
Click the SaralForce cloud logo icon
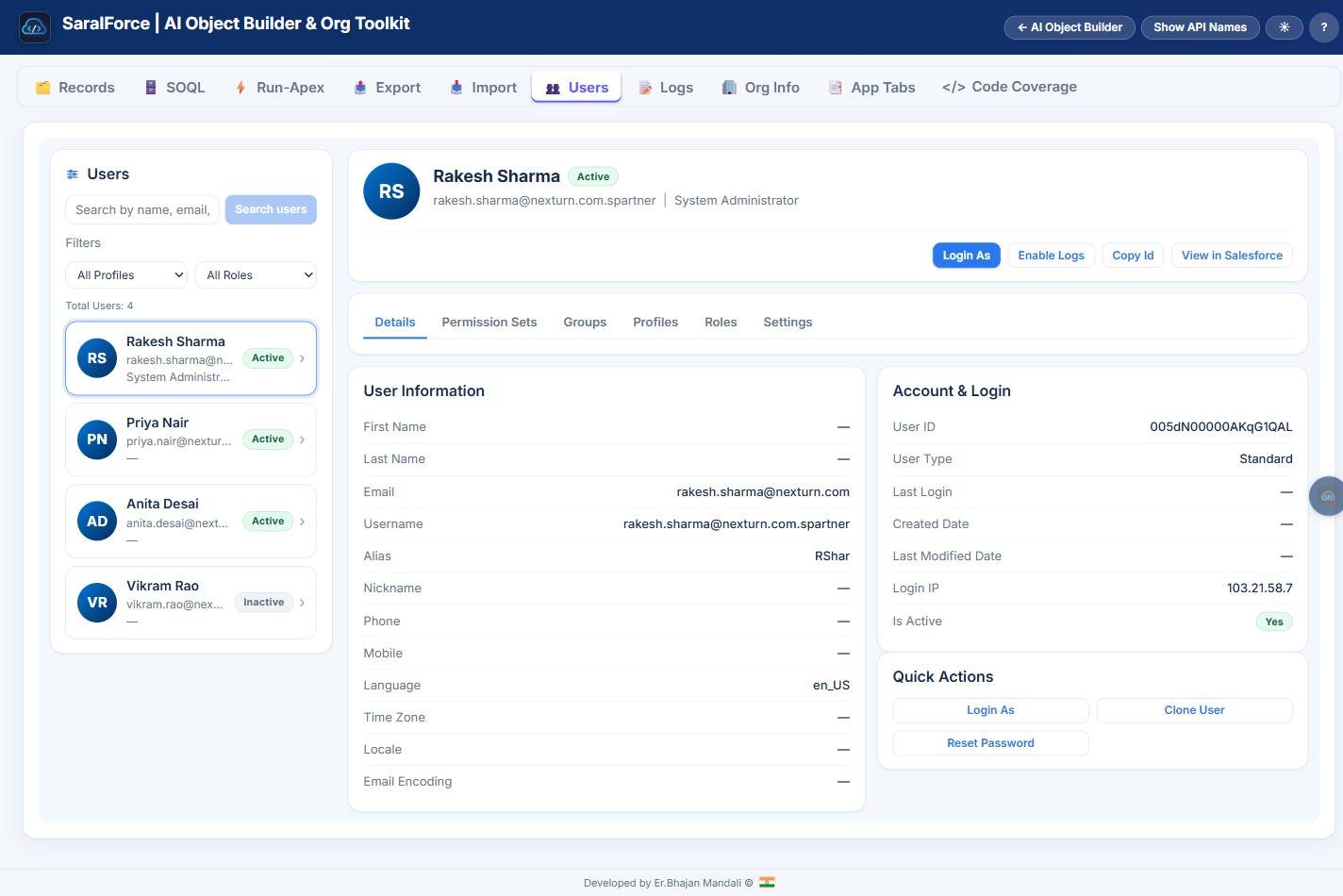[35, 27]
